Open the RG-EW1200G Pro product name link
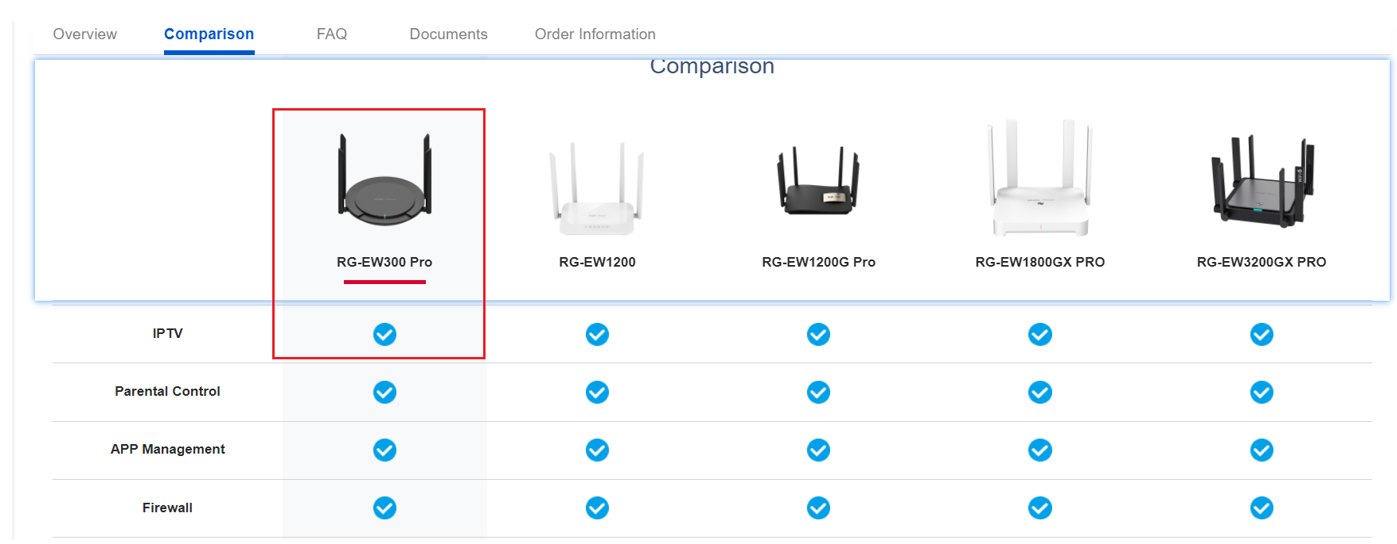 point(819,262)
